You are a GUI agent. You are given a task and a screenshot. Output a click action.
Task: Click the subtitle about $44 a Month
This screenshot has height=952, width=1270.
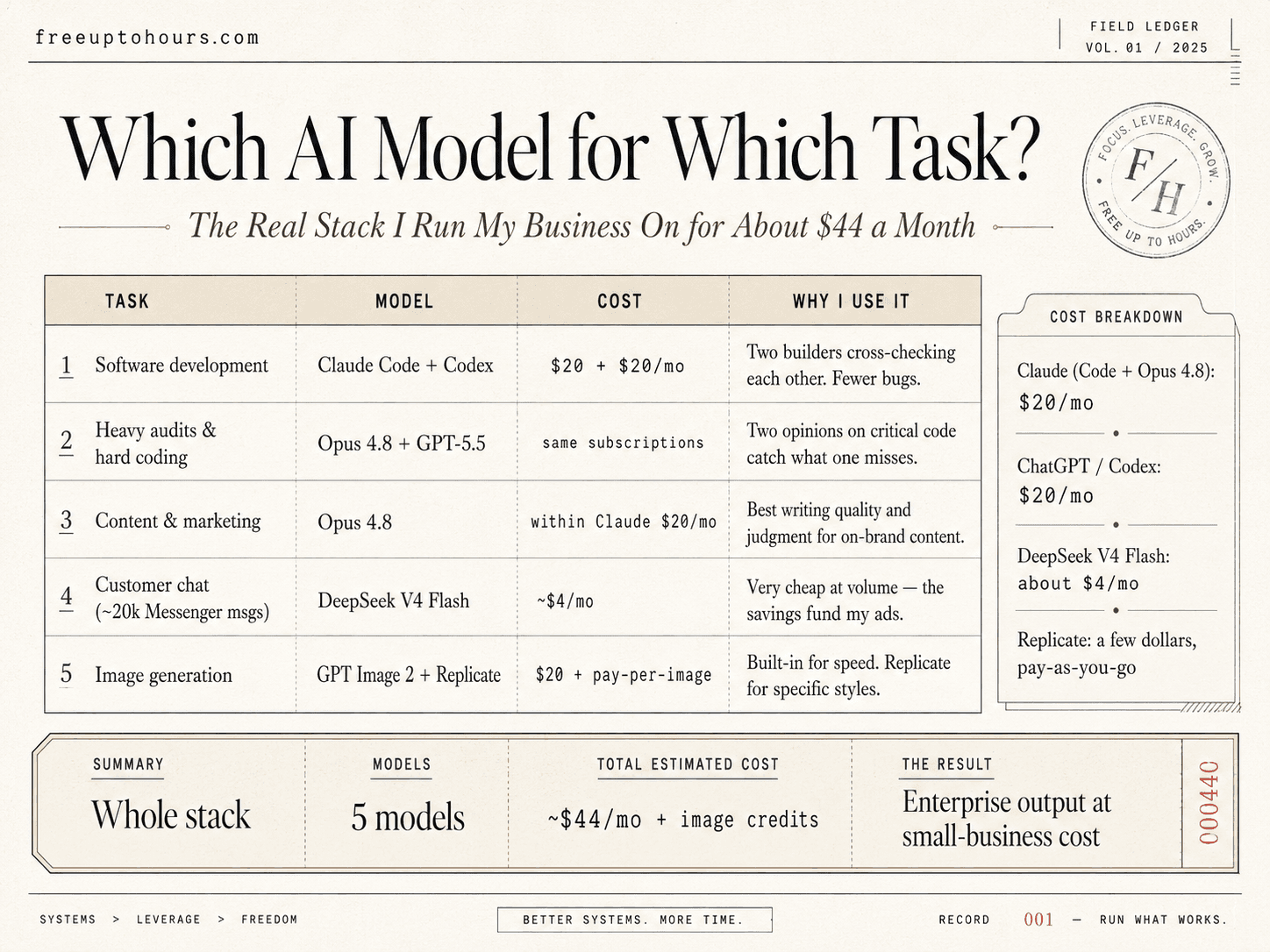coord(581,226)
